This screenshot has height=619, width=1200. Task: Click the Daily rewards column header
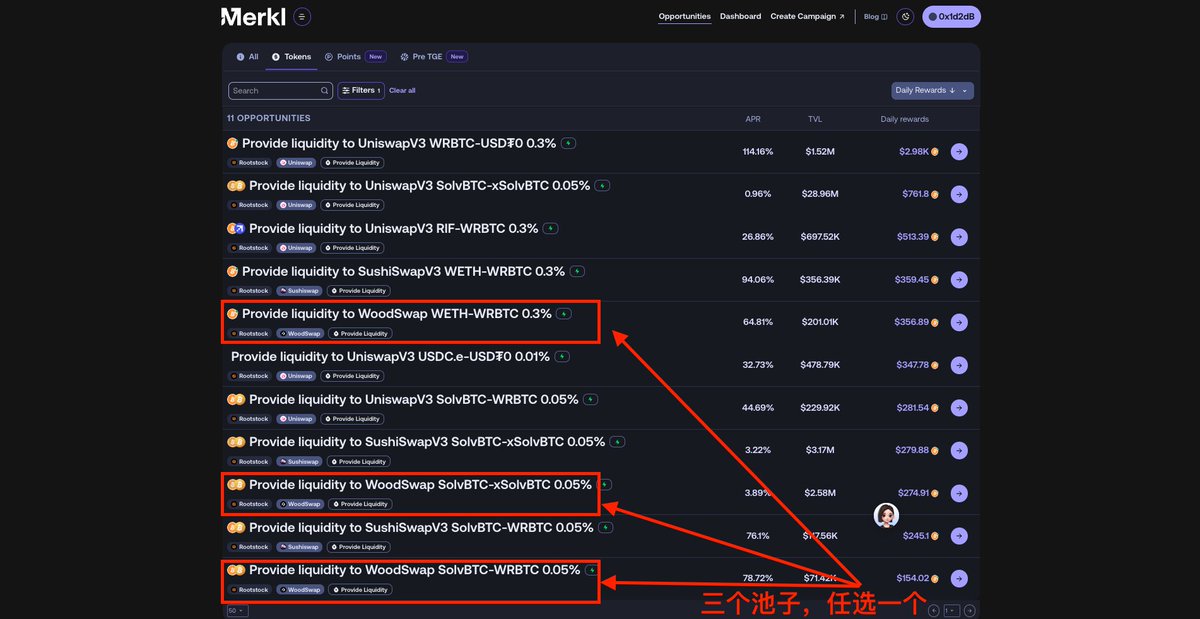[904, 119]
